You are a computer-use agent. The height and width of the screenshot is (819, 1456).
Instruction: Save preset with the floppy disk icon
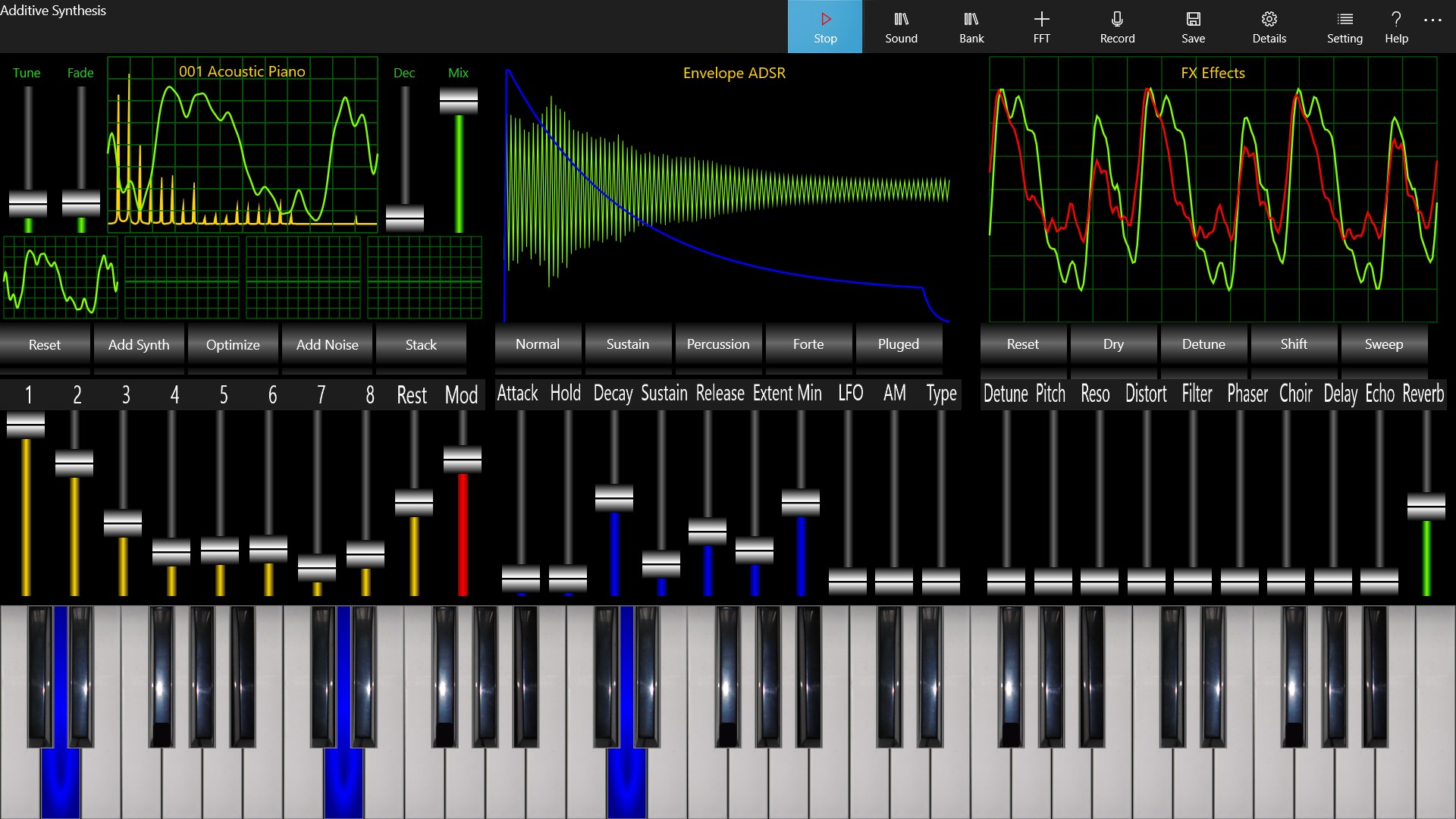1193,27
